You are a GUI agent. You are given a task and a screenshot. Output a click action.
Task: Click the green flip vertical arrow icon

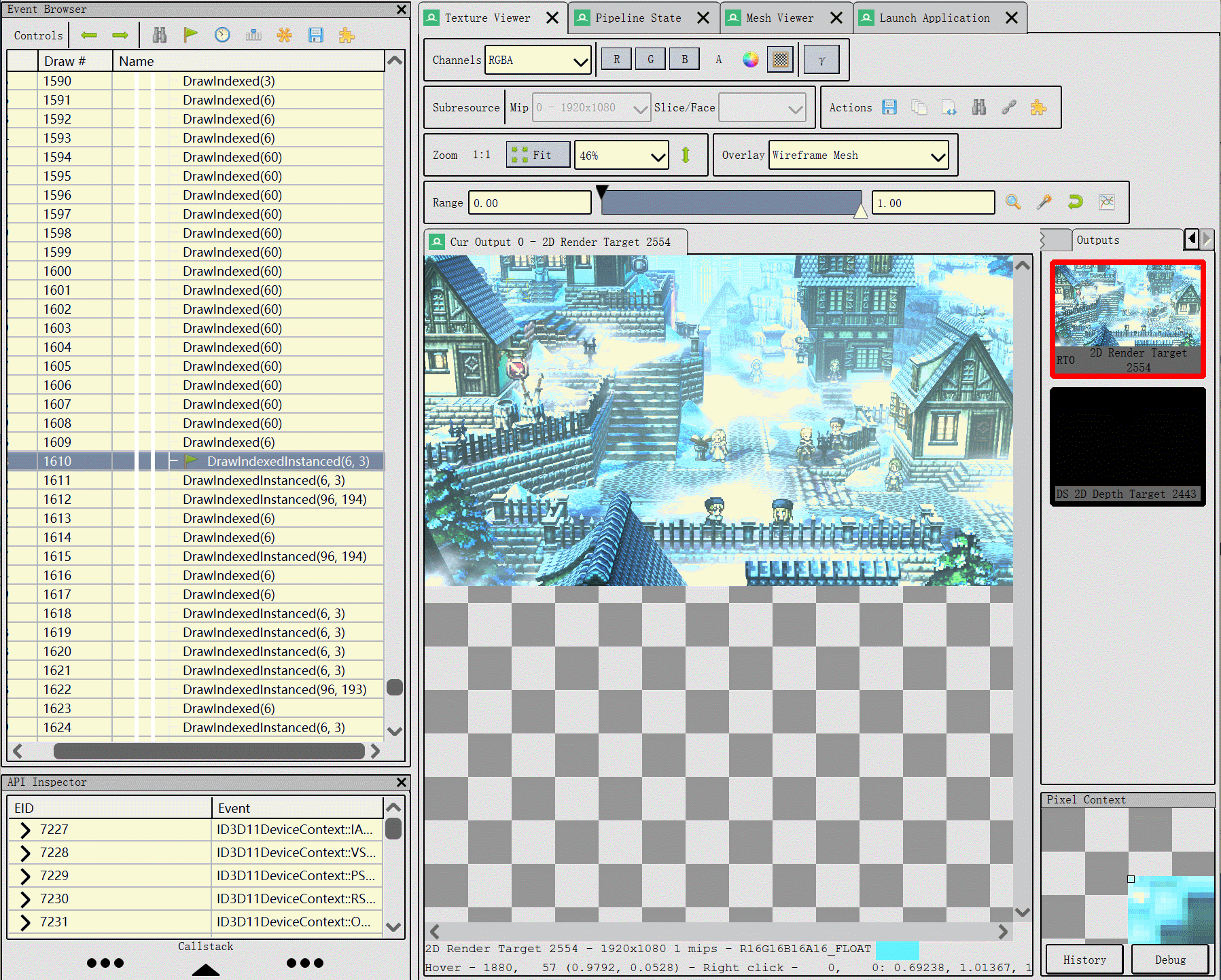click(686, 156)
